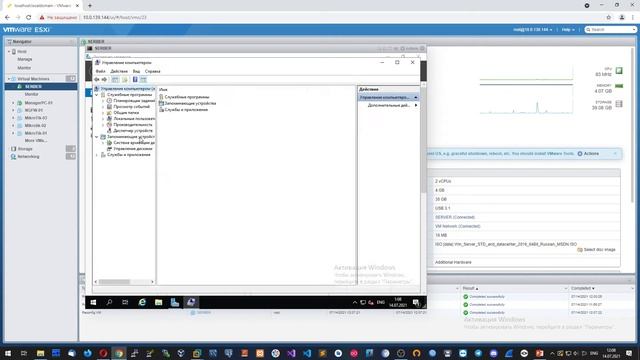This screenshot has width=640, height=360.
Task: Click the blue Help icon in Computer Management toolbar
Action: [135, 80]
